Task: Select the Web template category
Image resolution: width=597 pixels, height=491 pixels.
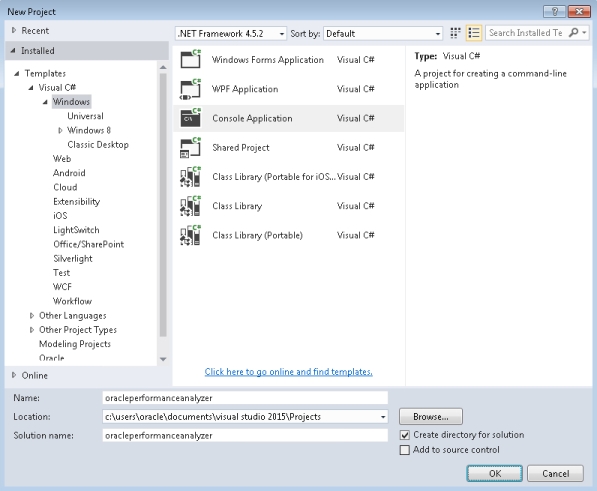Action: (x=62, y=159)
